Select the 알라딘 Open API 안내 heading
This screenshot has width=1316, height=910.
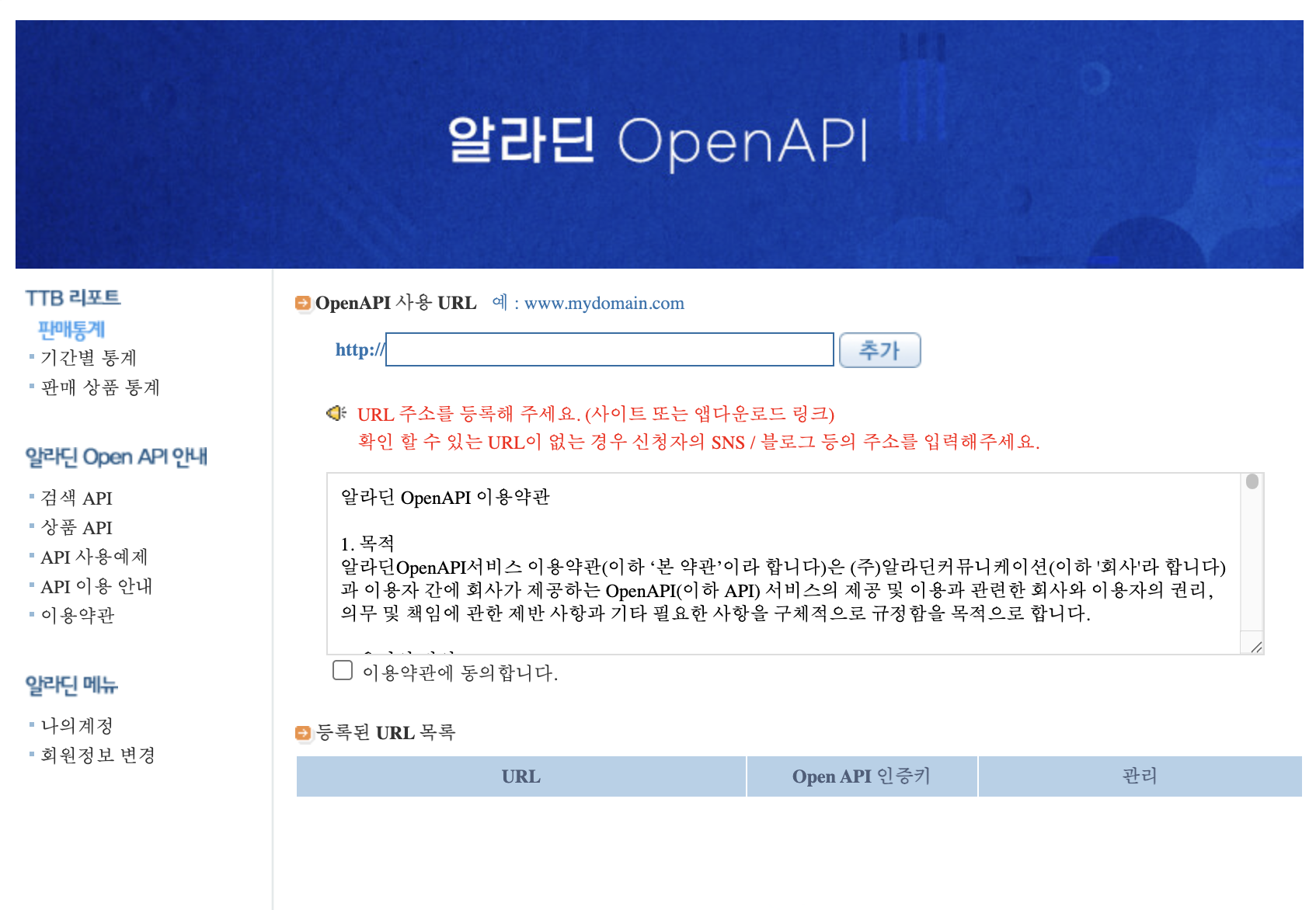pyautogui.click(x=117, y=457)
